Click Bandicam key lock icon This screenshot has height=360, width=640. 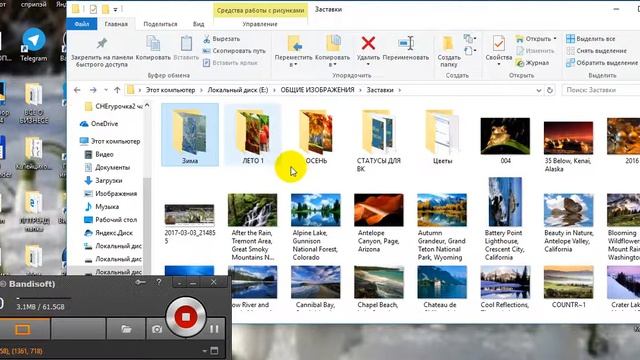coord(140,282)
